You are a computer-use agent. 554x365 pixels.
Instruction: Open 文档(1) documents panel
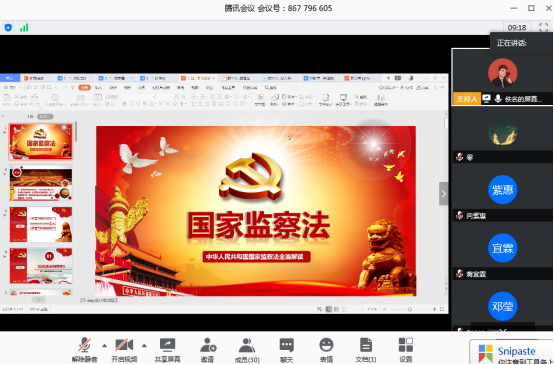(366, 349)
